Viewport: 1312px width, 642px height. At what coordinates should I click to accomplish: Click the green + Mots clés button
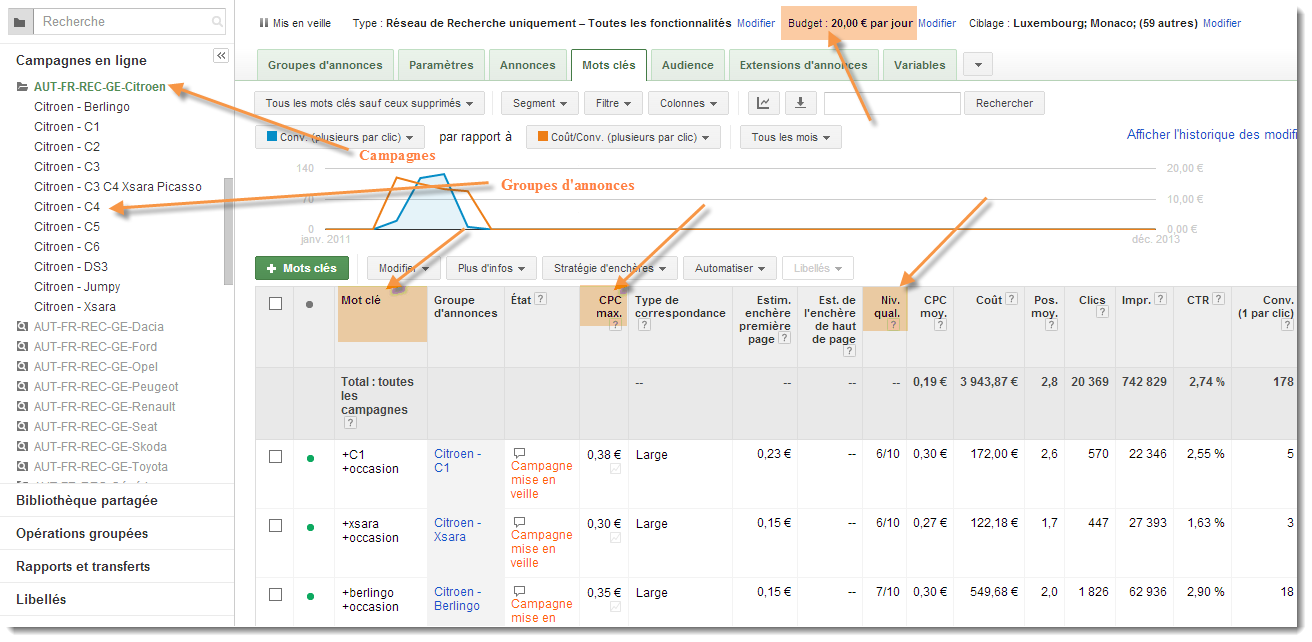tap(302, 268)
